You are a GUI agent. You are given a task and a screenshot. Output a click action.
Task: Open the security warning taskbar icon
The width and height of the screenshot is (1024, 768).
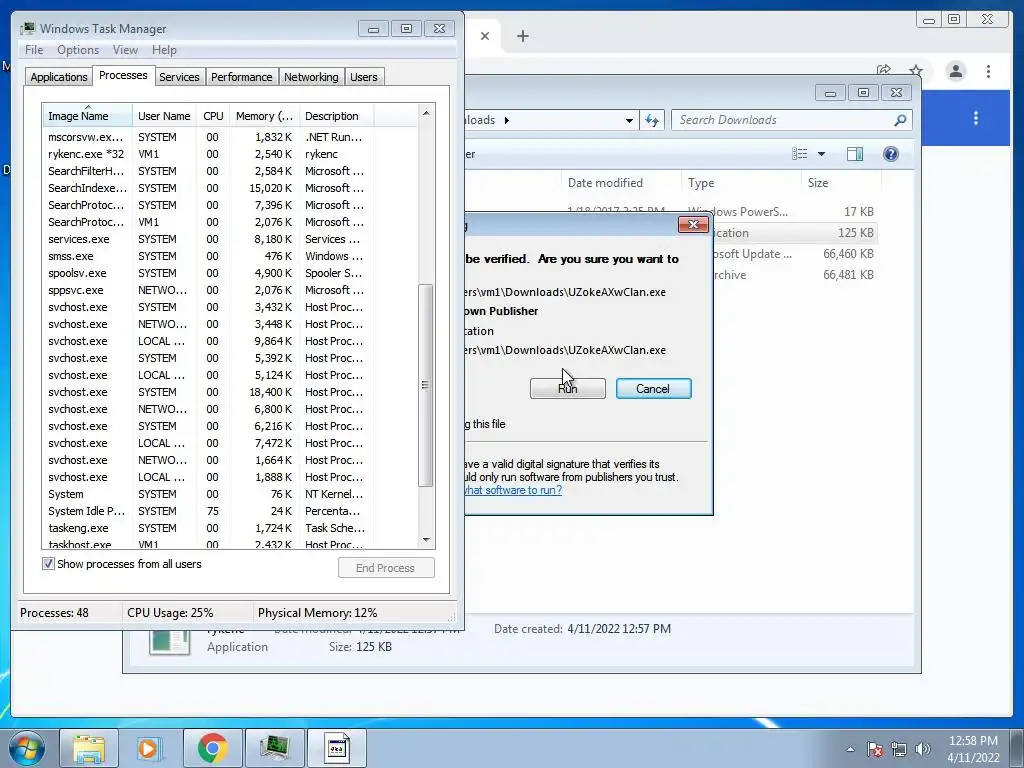pos(336,748)
